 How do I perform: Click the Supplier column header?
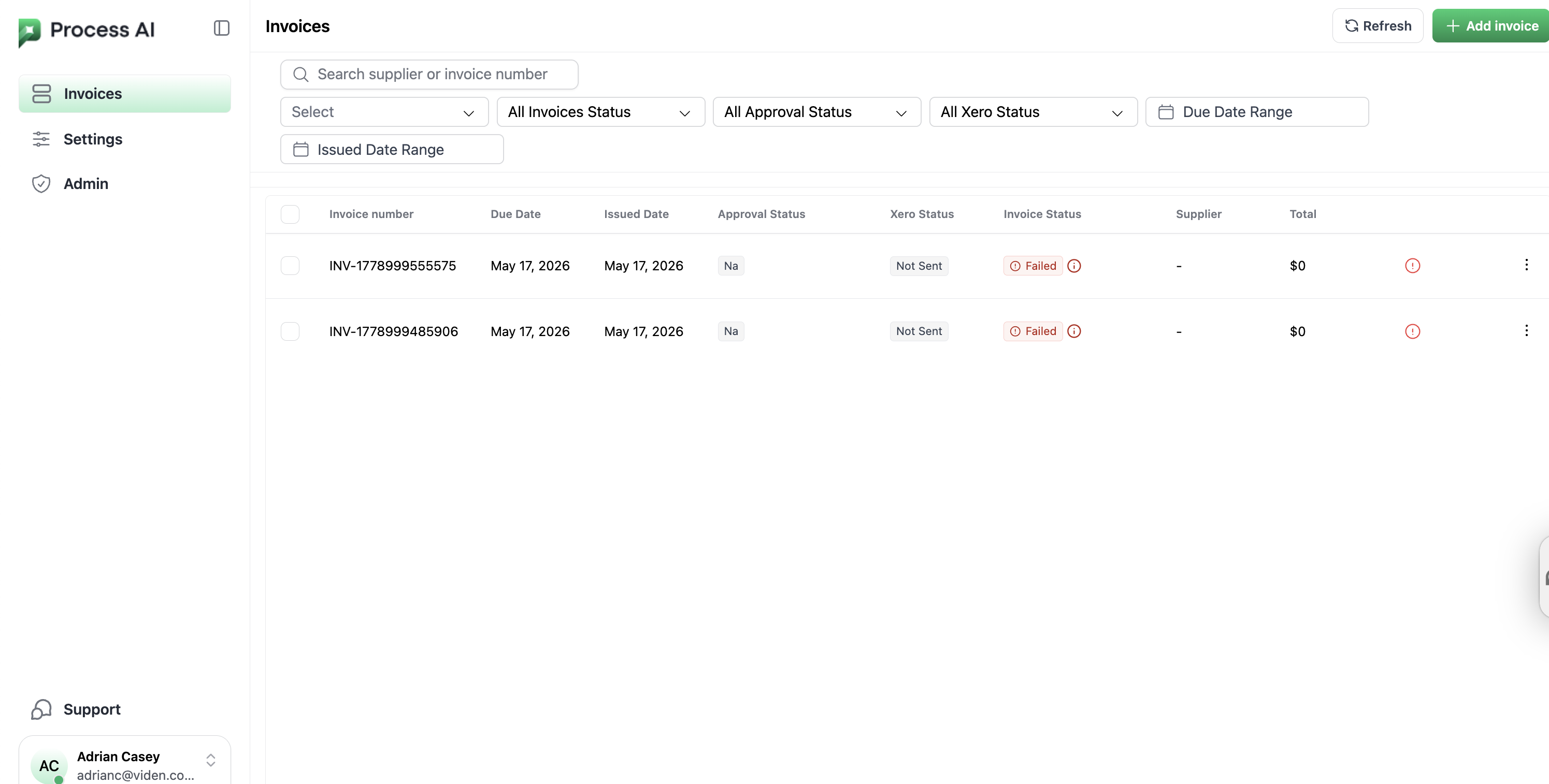(x=1198, y=214)
